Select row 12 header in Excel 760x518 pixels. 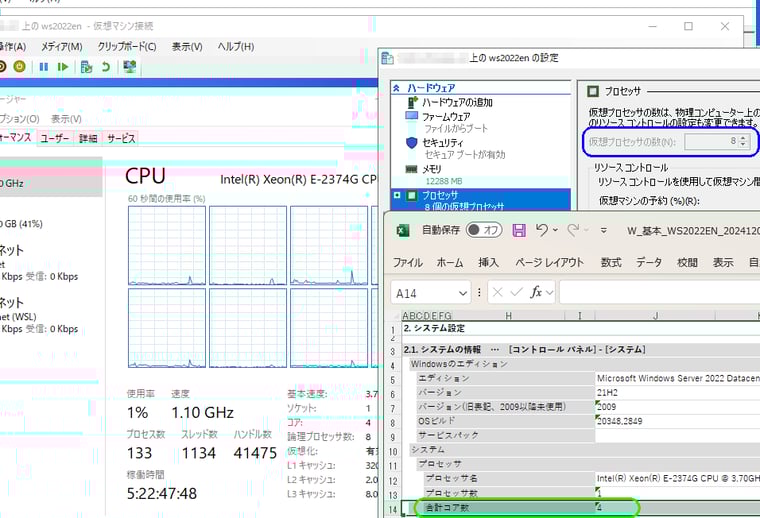393,481
